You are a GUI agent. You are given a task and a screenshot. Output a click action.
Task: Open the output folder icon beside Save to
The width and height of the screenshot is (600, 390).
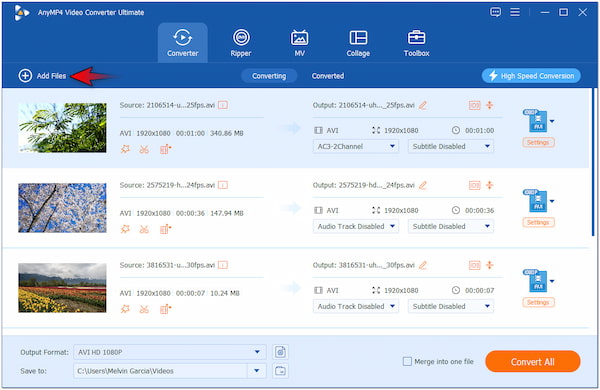pos(280,370)
